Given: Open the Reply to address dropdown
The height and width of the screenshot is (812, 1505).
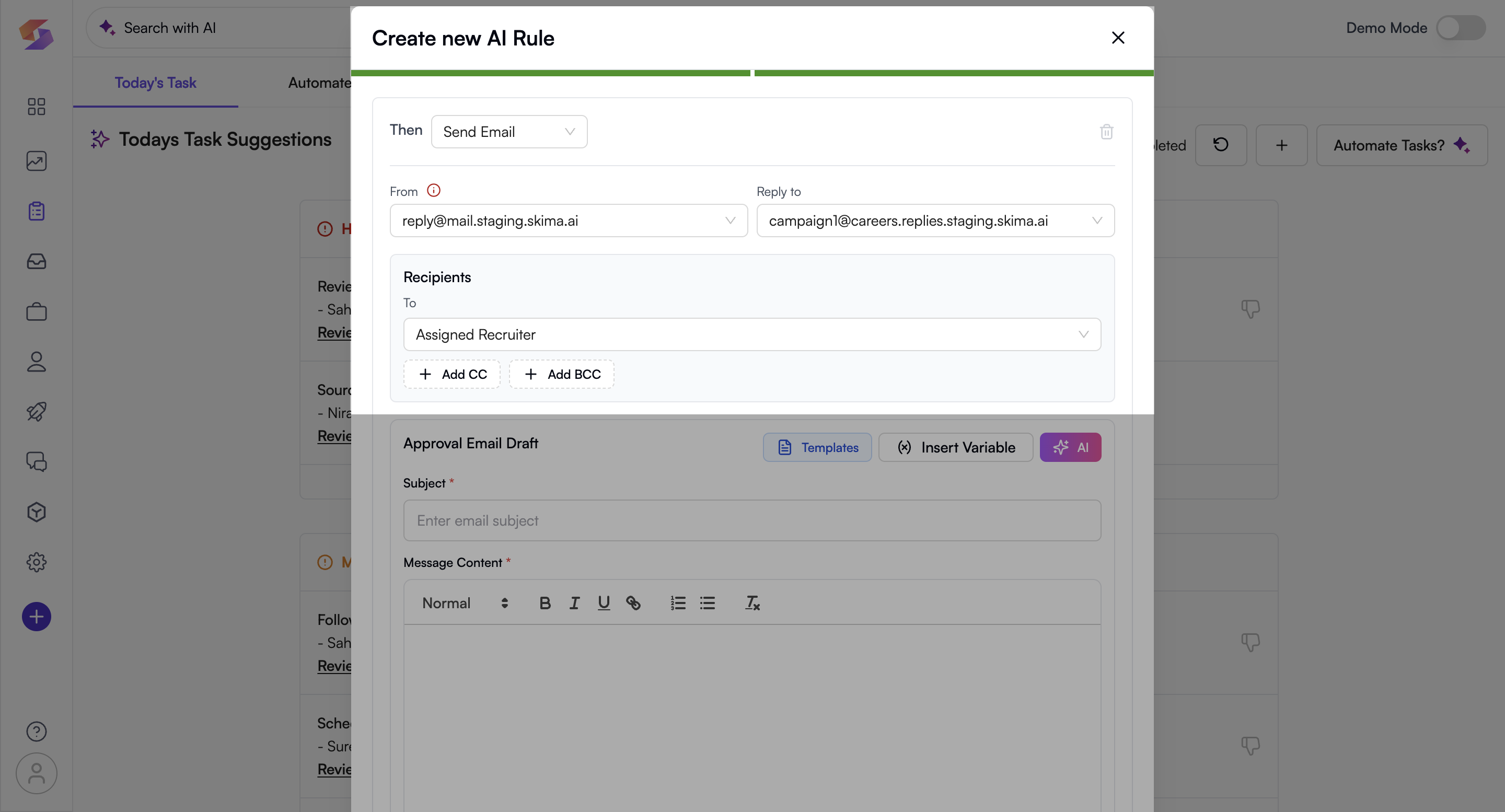Looking at the screenshot, I should point(935,220).
